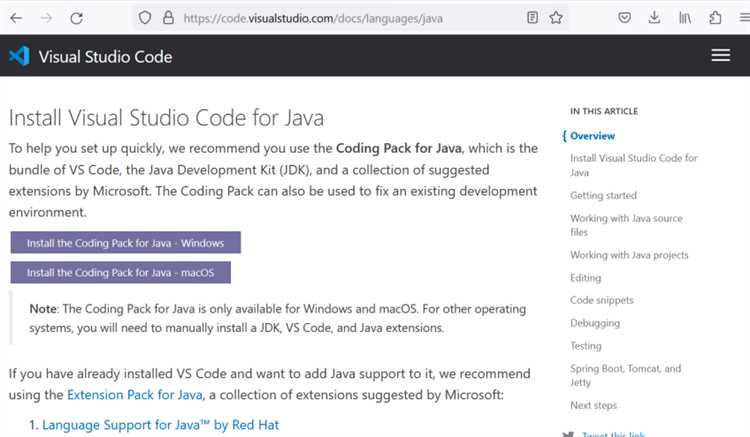Open the downloads arrow icon
Screen dimensions: 750x437
point(654,18)
